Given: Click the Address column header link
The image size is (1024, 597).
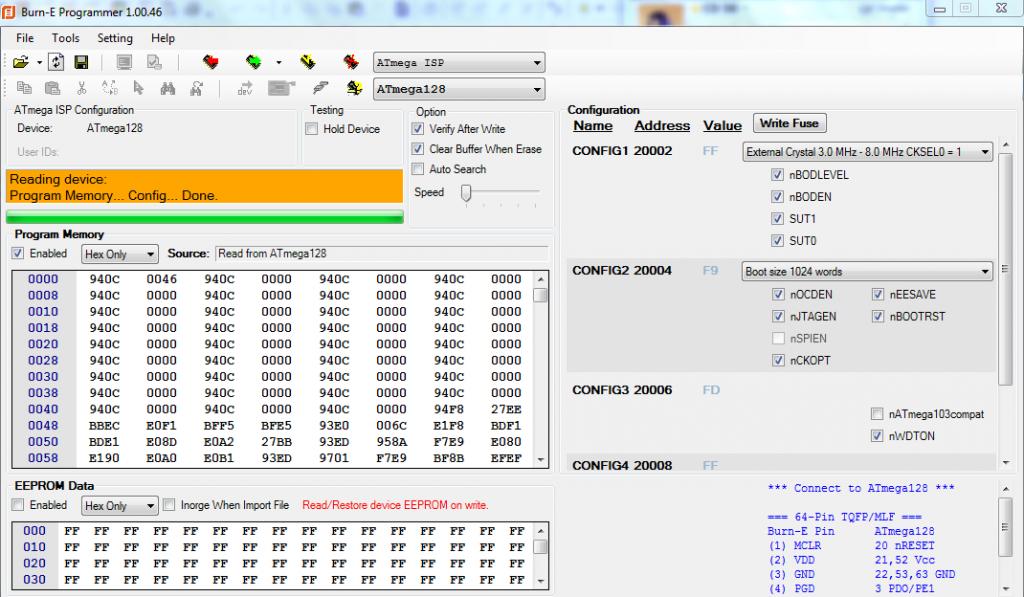Looking at the screenshot, I should coord(662,126).
